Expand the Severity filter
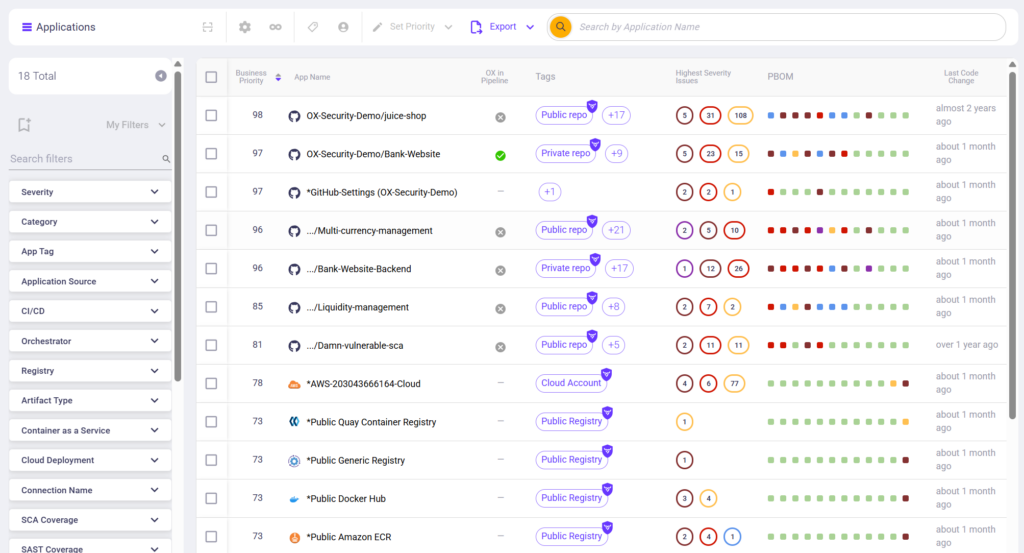Screen dimensions: 1024x553 pyautogui.click(x=90, y=192)
